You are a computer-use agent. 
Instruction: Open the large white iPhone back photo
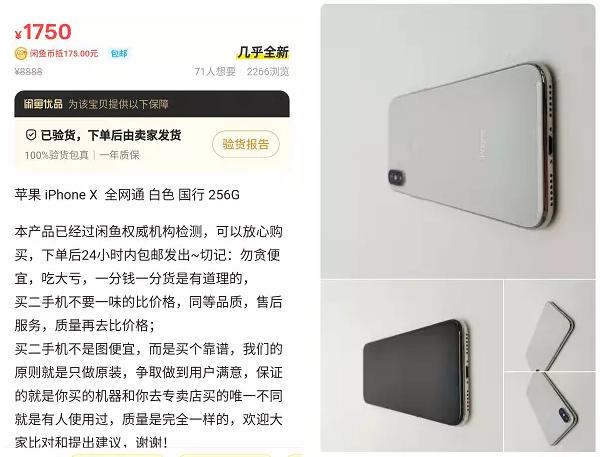[458, 141]
